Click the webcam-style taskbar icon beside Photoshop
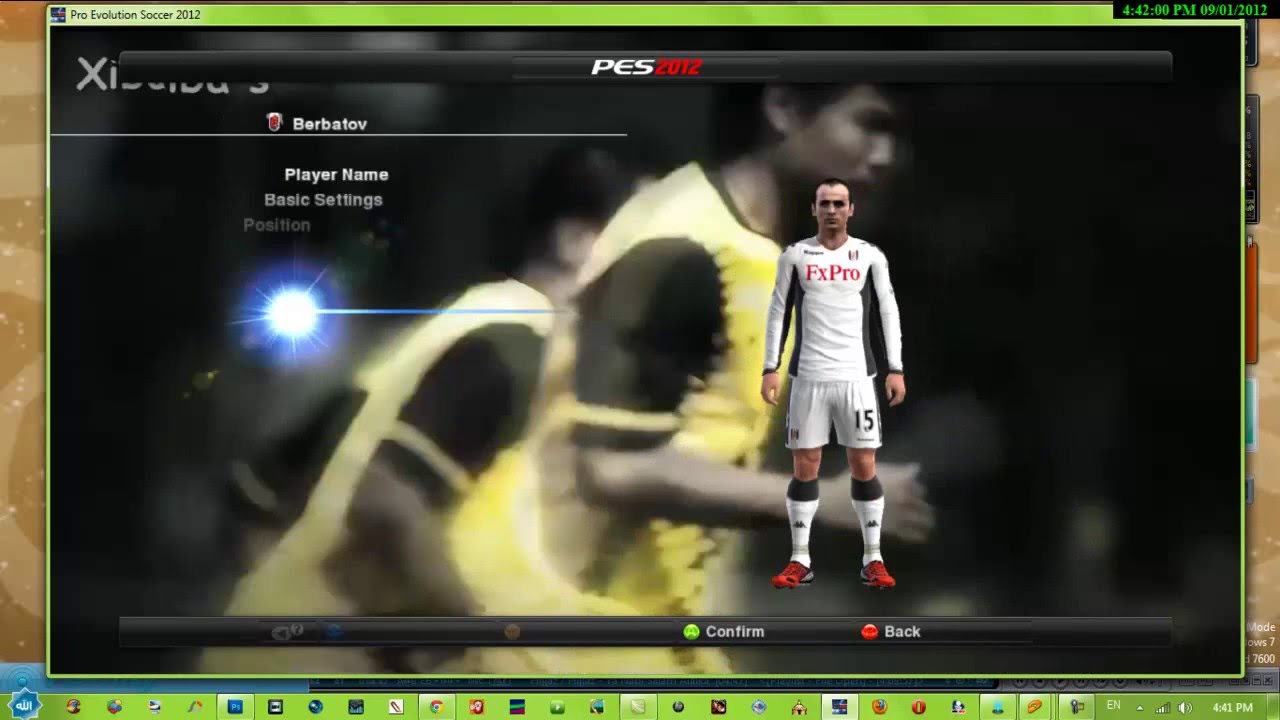Screen dimensions: 1280x720 tap(275, 706)
